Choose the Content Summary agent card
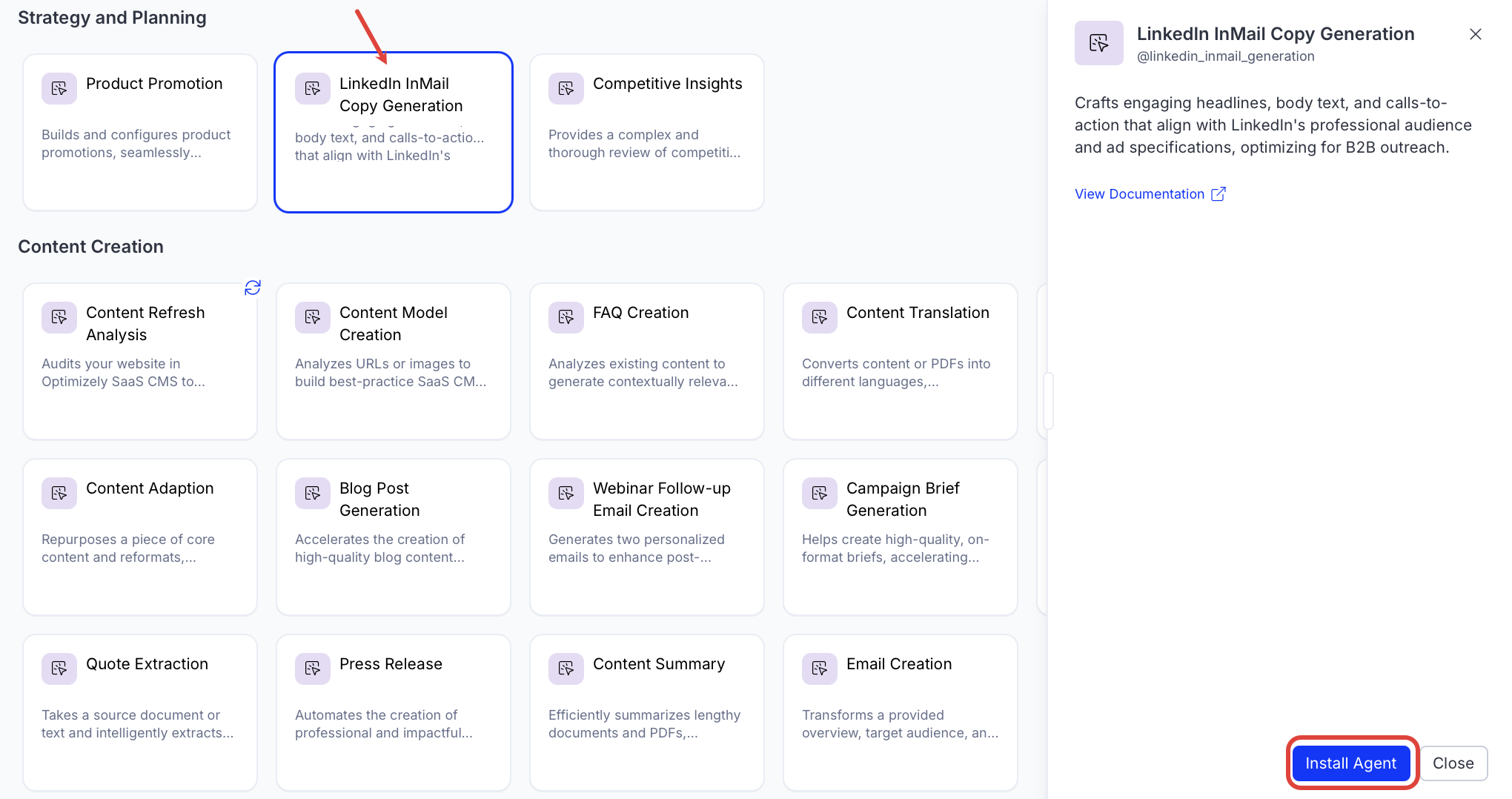The image size is (1512, 799). (647, 713)
